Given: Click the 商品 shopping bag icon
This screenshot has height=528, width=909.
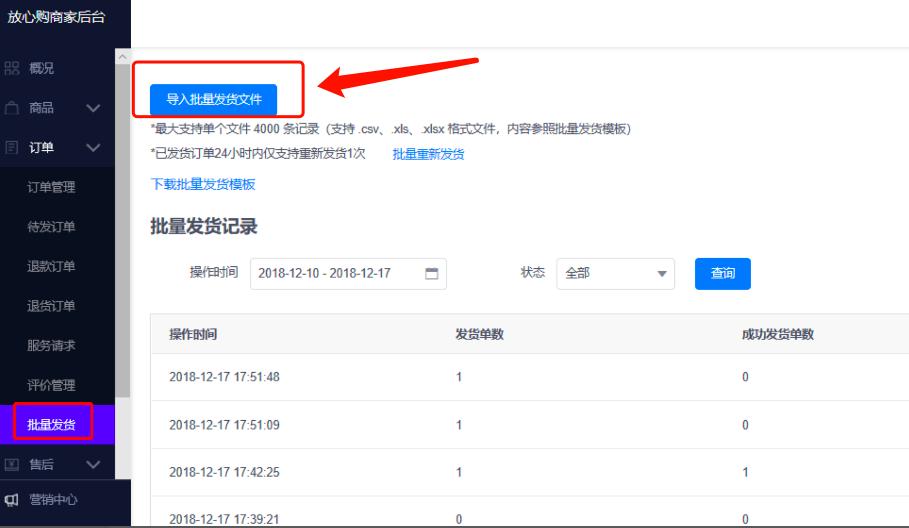Looking at the screenshot, I should [x=12, y=108].
